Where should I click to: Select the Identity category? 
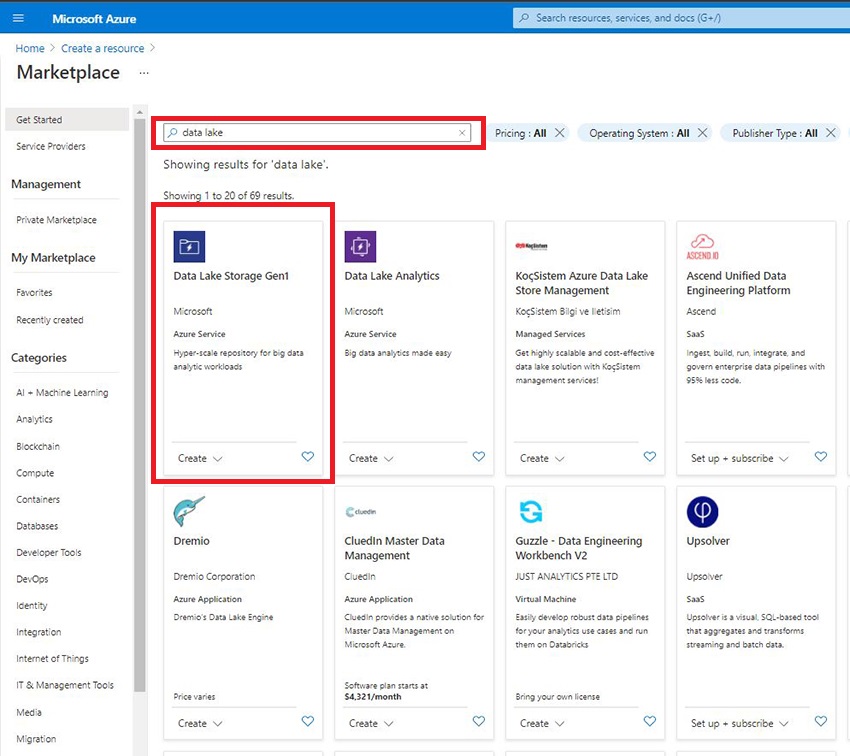pos(31,606)
